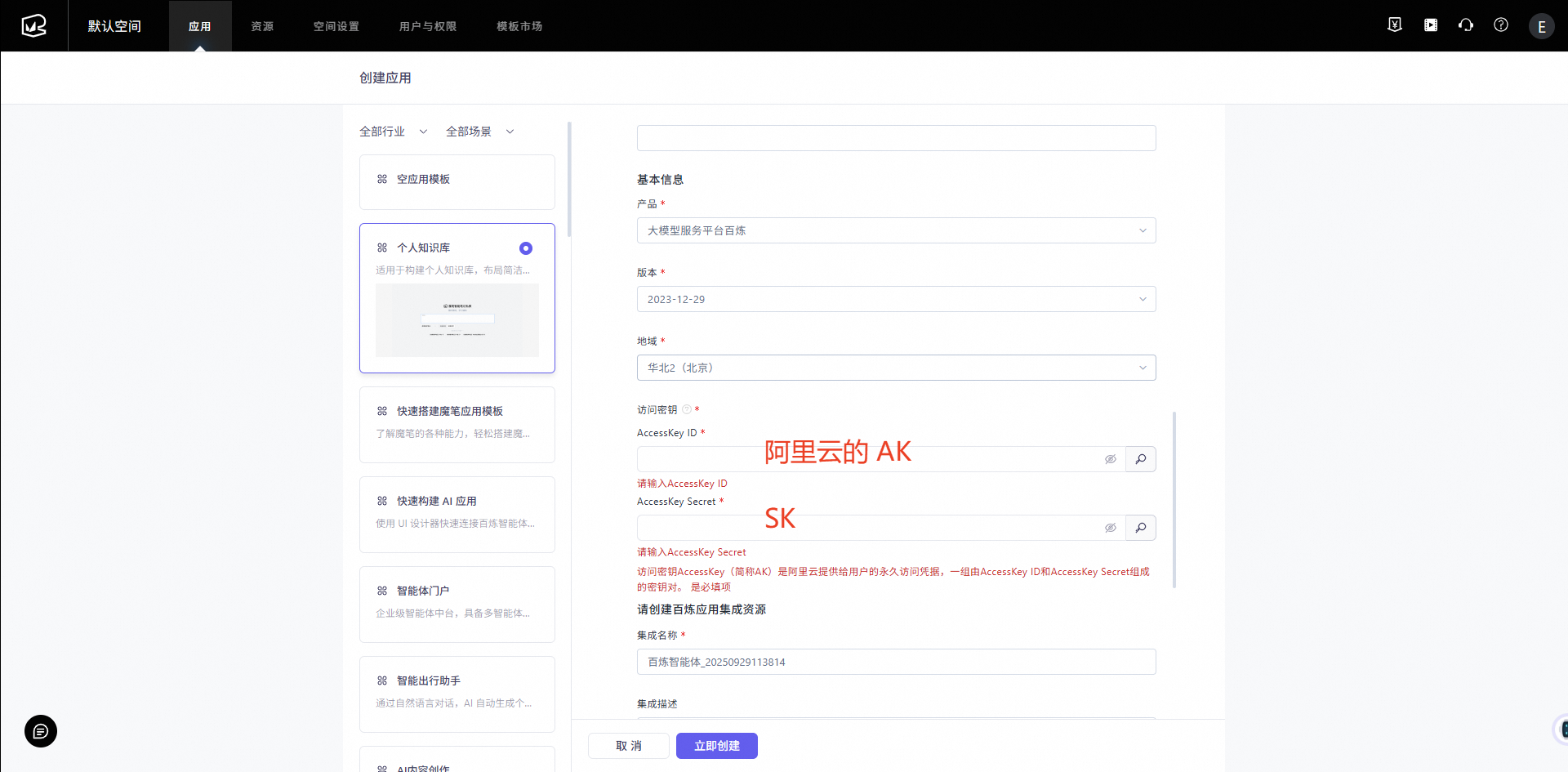The image size is (1568, 772).
Task: Click the search icon for AccessKey Secret
Action: 1141,528
